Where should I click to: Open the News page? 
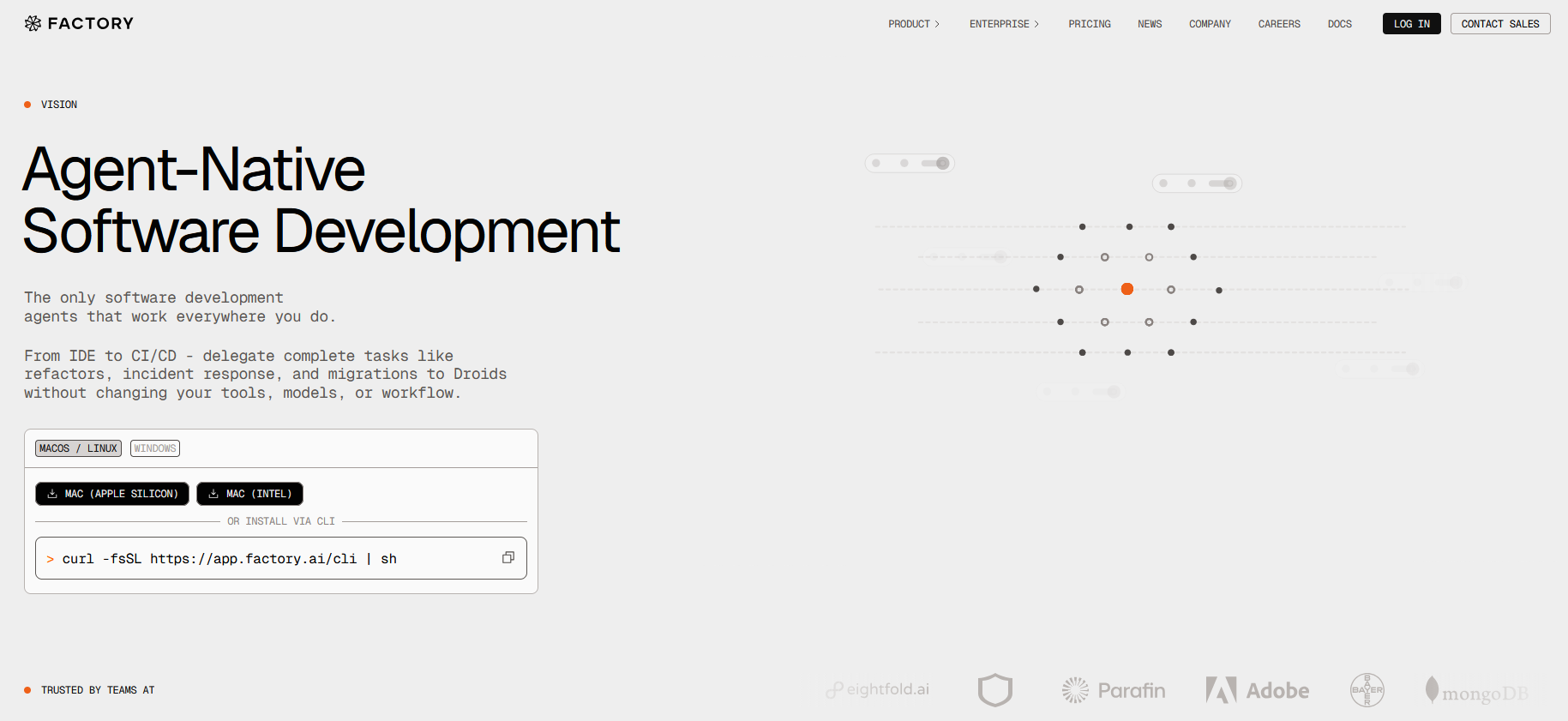pyautogui.click(x=1150, y=24)
